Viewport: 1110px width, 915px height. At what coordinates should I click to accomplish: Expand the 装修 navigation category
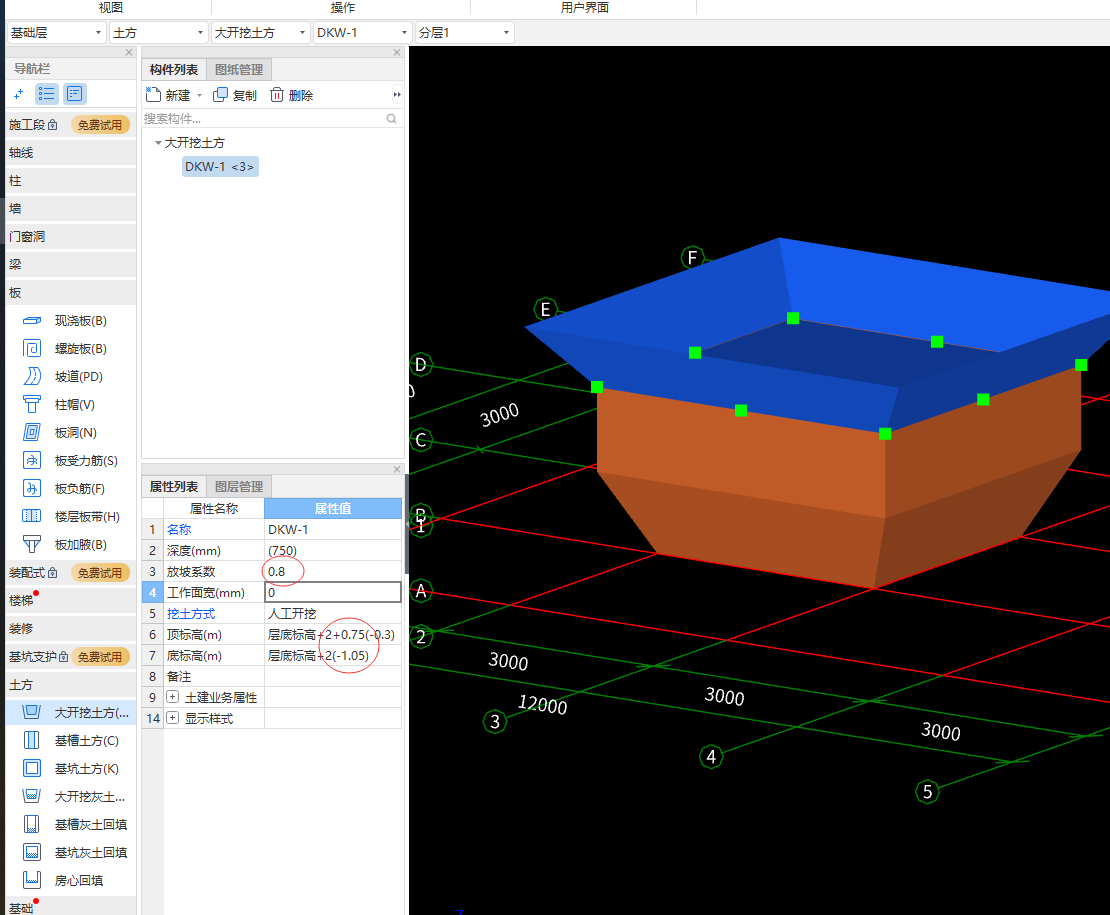click(x=71, y=628)
